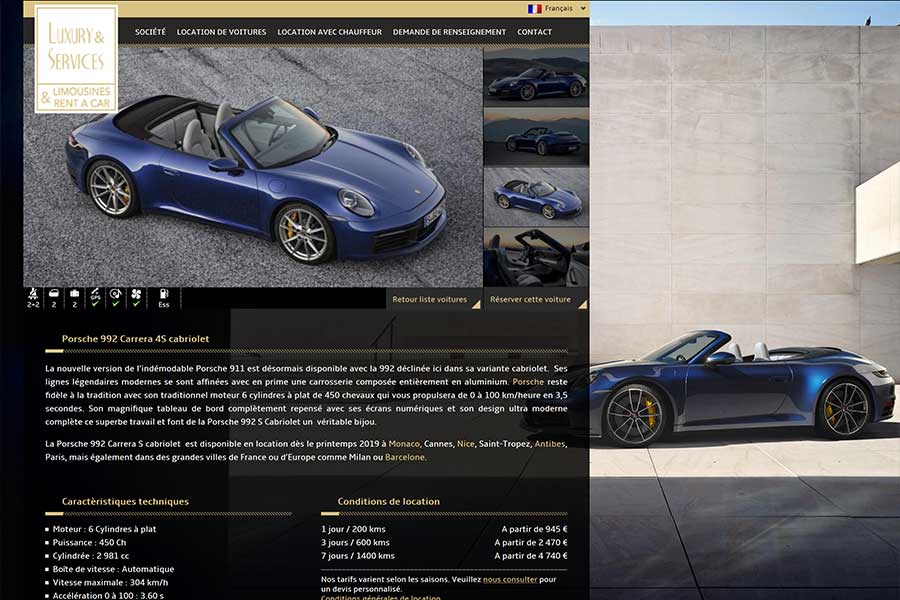
Task: Click the seats icon showing 2+2
Action: (33, 298)
